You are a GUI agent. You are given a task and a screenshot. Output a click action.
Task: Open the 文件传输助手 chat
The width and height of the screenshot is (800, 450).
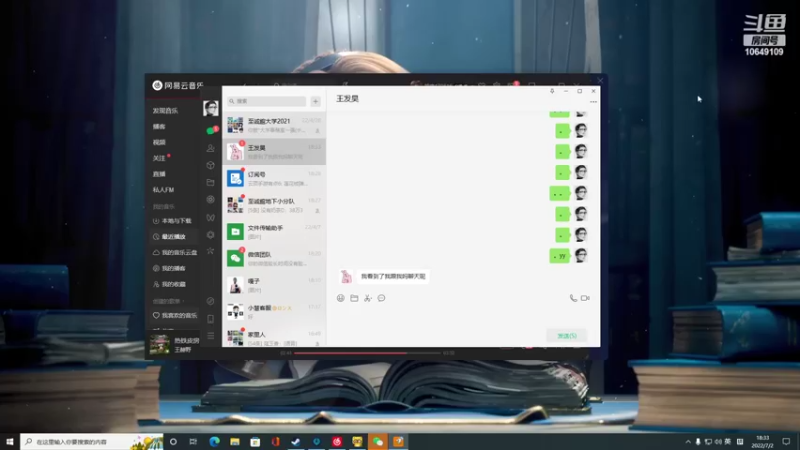(274, 232)
